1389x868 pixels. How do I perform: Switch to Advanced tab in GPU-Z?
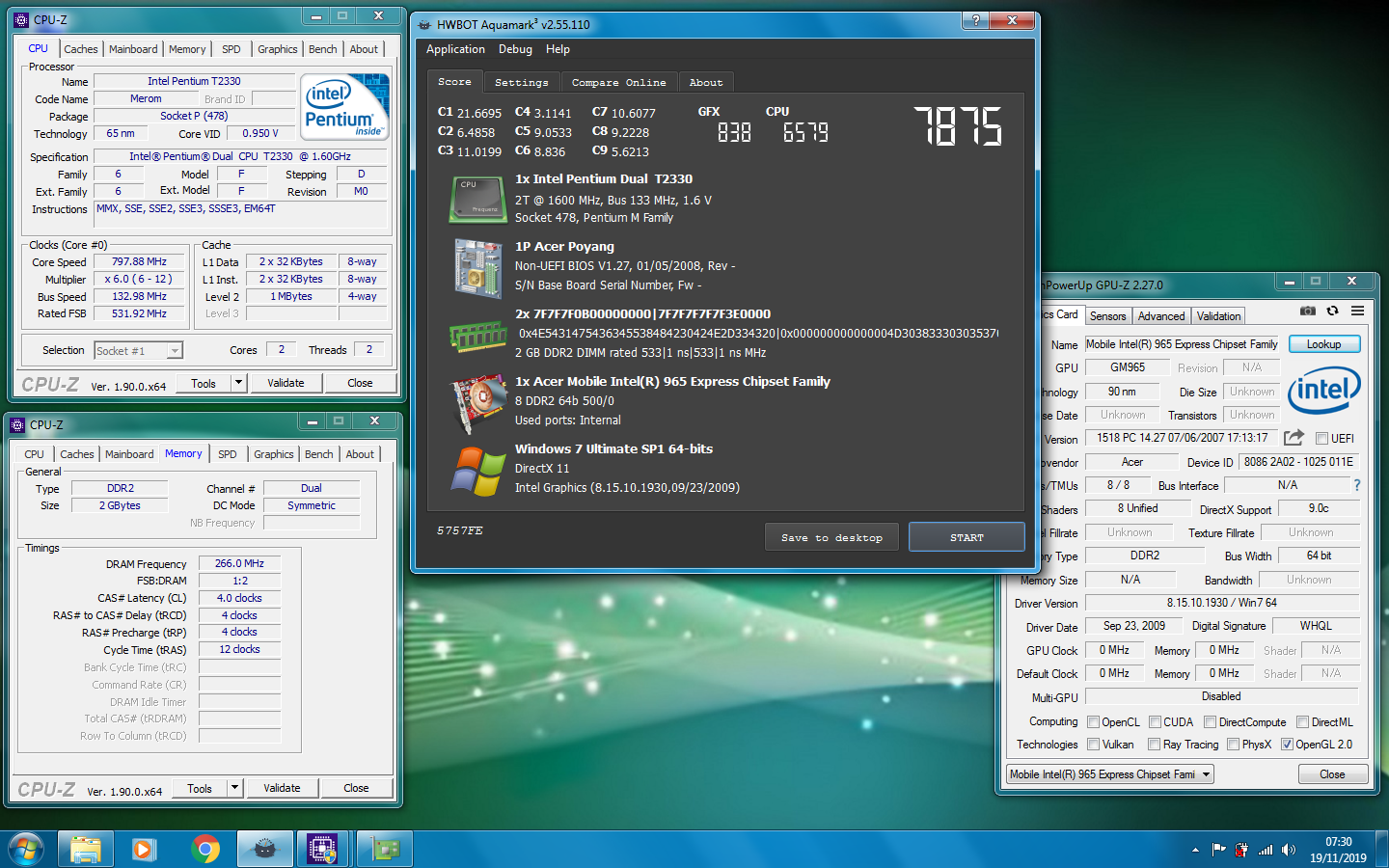tap(1161, 316)
